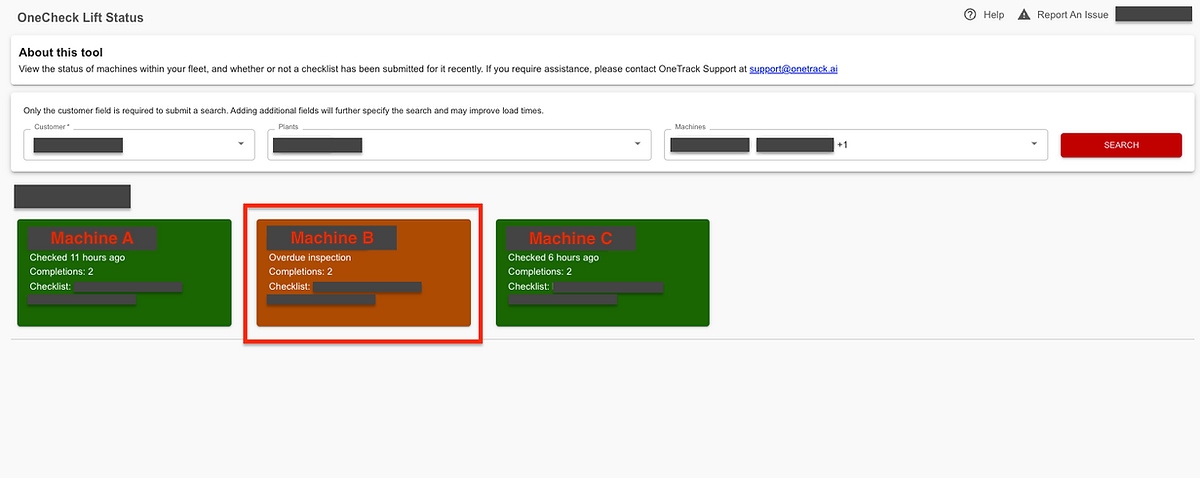The width and height of the screenshot is (1200, 478).
Task: Click the red SEARCH button
Action: 1121,145
